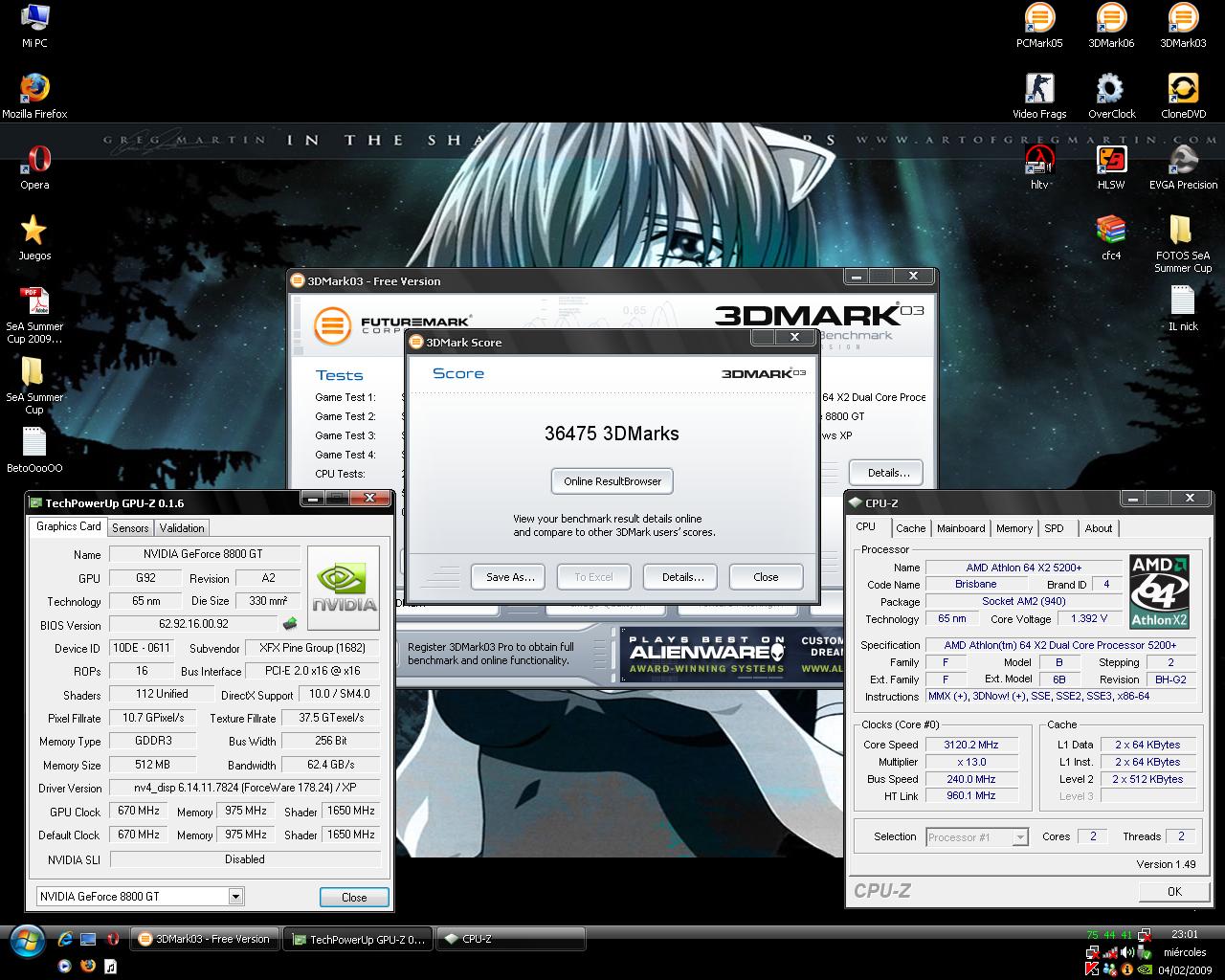The width and height of the screenshot is (1225, 980).
Task: Click GPU Clock value 670 MHz
Action: (139, 811)
